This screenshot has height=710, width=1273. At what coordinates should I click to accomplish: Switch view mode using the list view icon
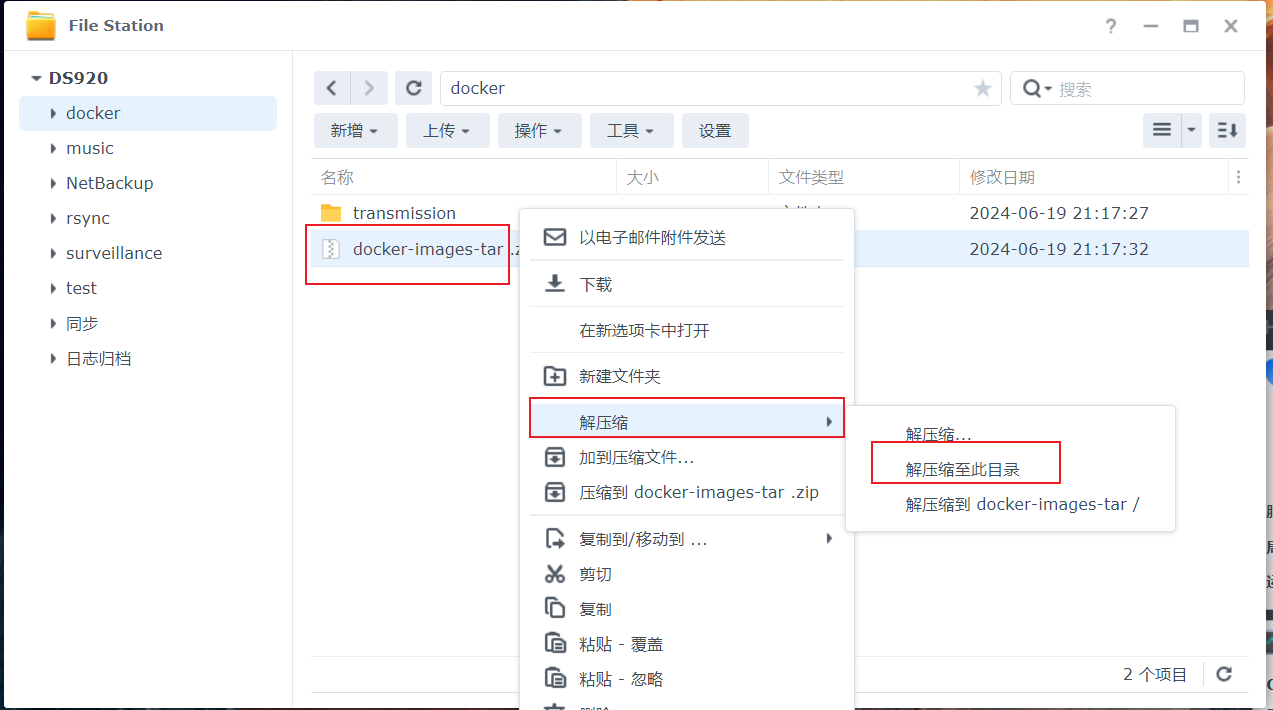coord(1161,129)
